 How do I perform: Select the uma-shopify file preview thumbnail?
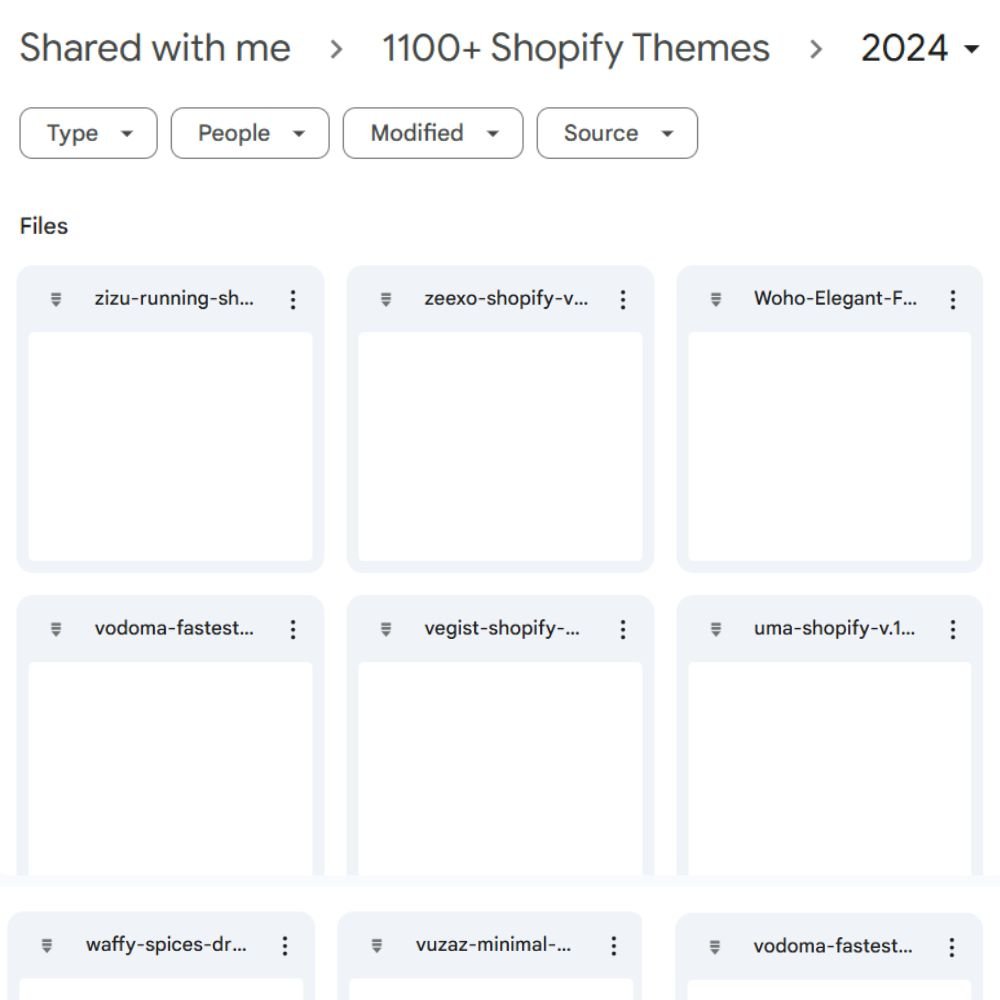[829, 765]
